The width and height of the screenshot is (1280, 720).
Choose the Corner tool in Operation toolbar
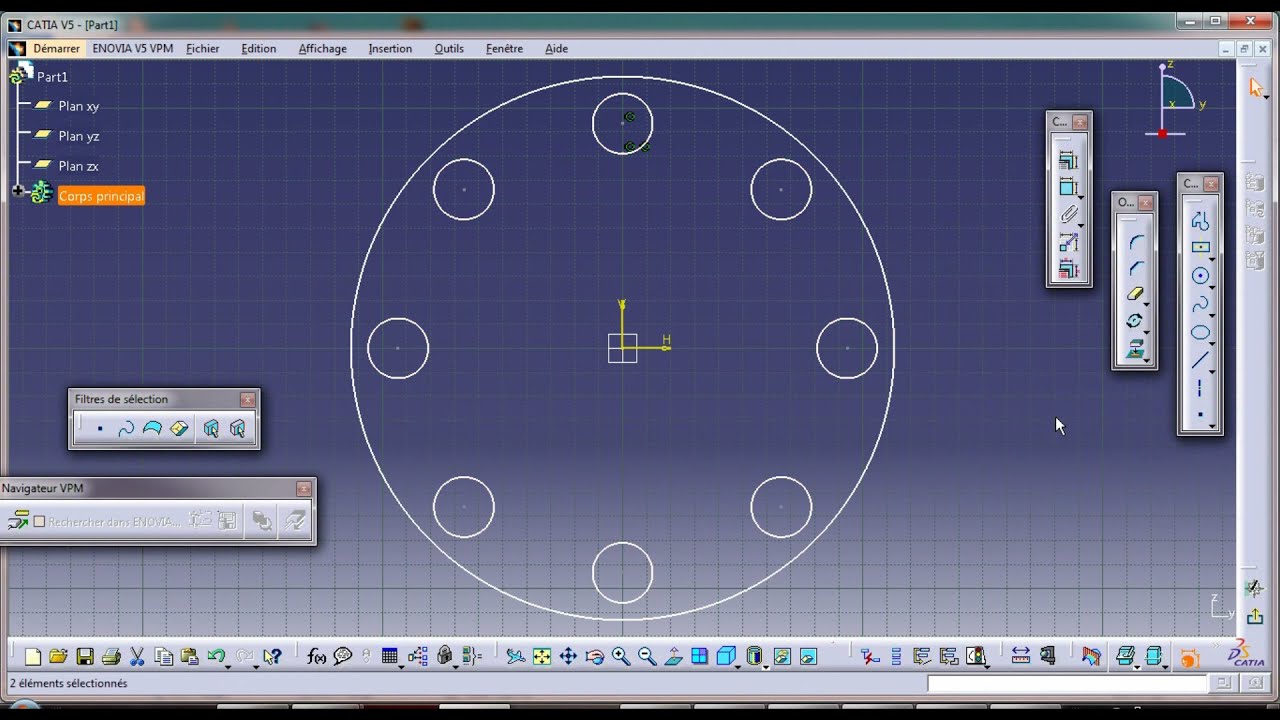pos(1135,241)
